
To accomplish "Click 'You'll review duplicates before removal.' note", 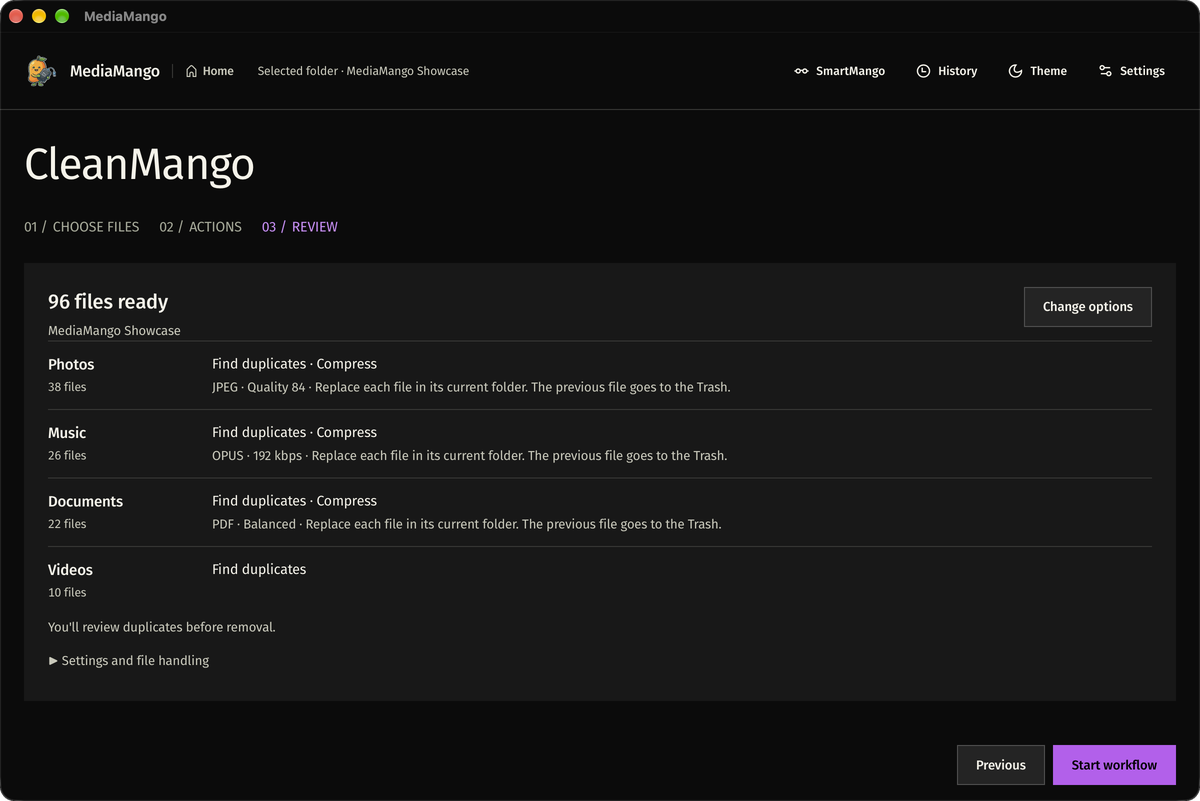I will pyautogui.click(x=162, y=628).
